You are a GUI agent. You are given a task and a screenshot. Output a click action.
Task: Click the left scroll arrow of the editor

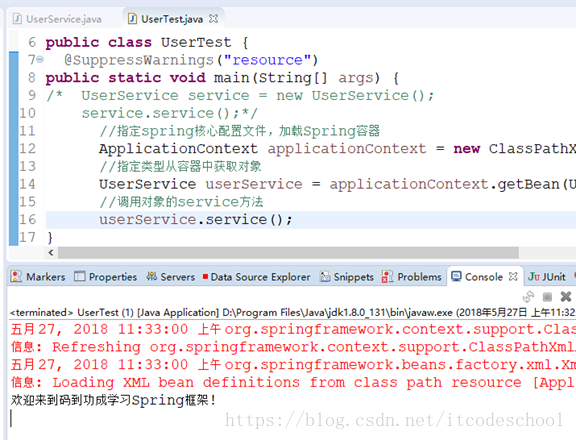pos(51,253)
